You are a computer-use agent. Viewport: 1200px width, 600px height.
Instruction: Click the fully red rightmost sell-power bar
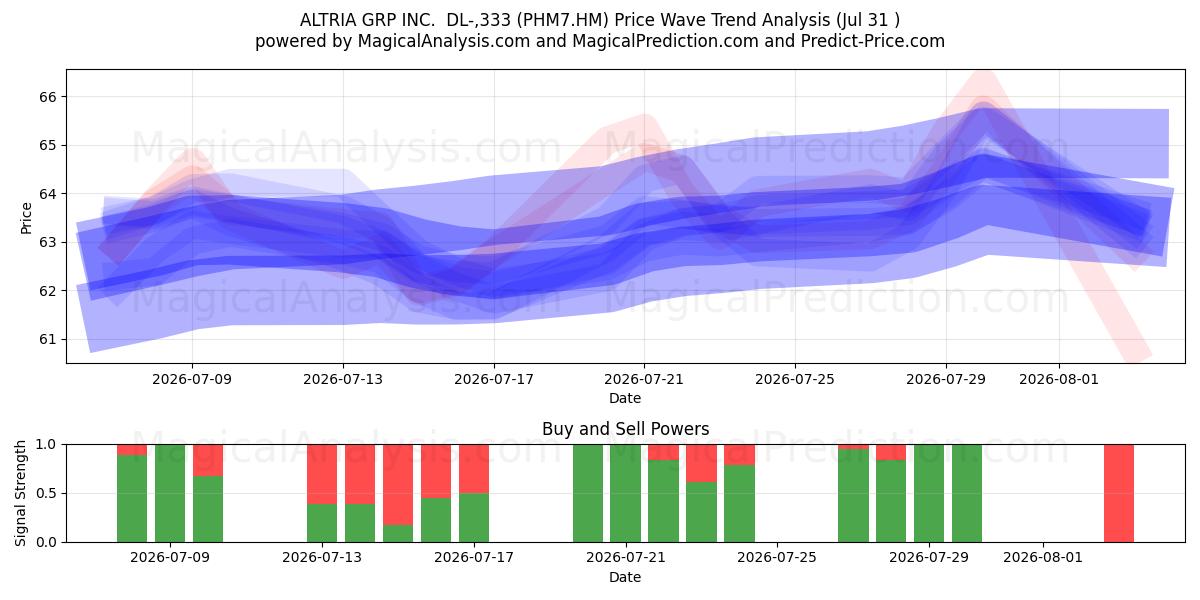(x=1119, y=493)
